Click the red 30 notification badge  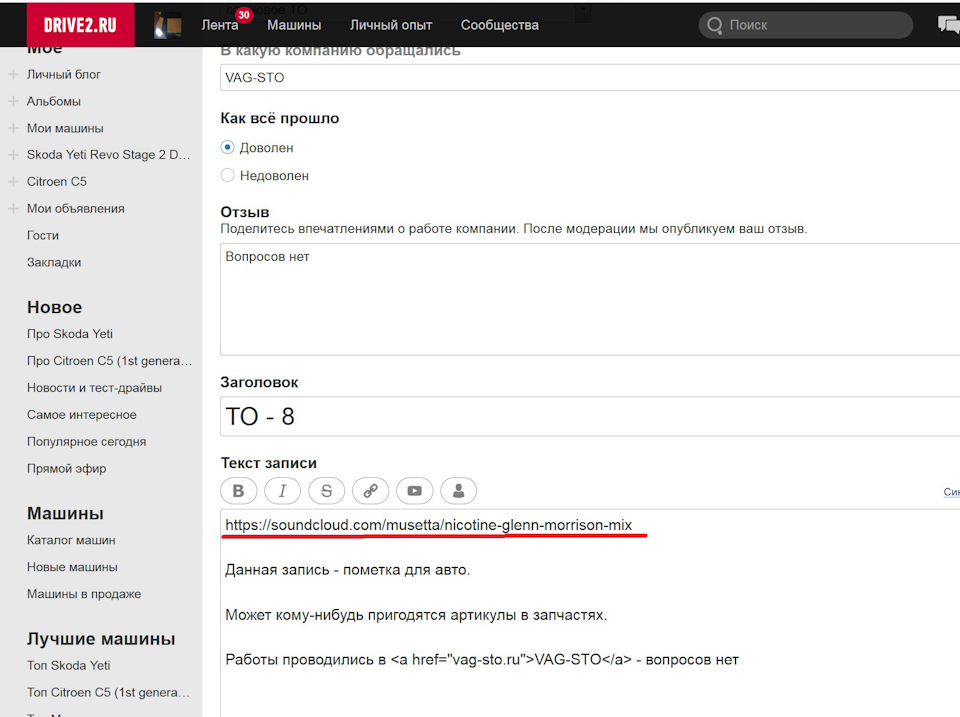click(x=244, y=15)
